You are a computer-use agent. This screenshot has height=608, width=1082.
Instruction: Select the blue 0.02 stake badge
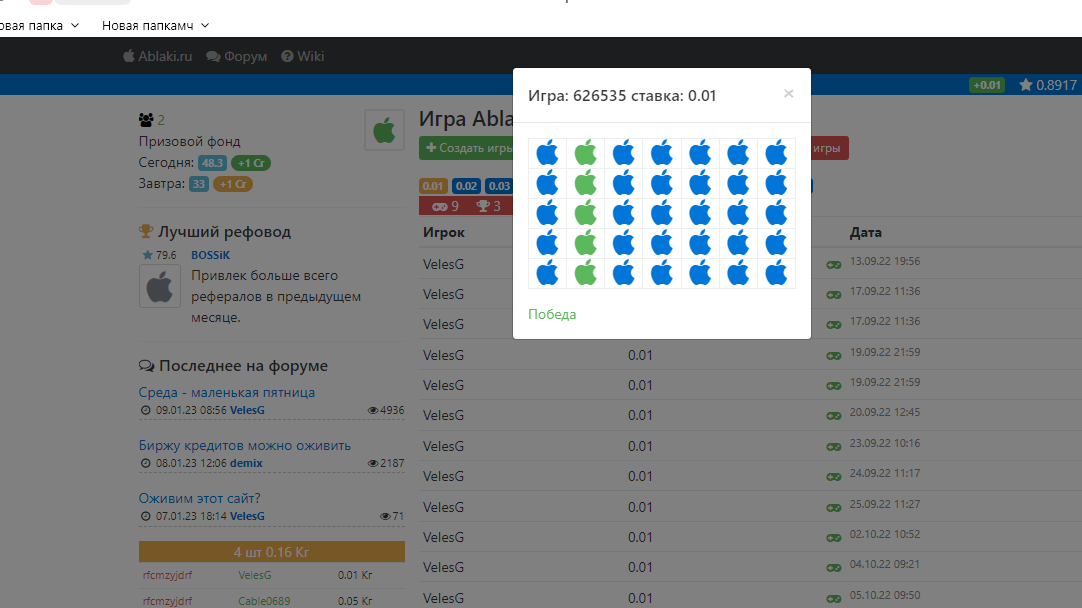[x=466, y=186]
